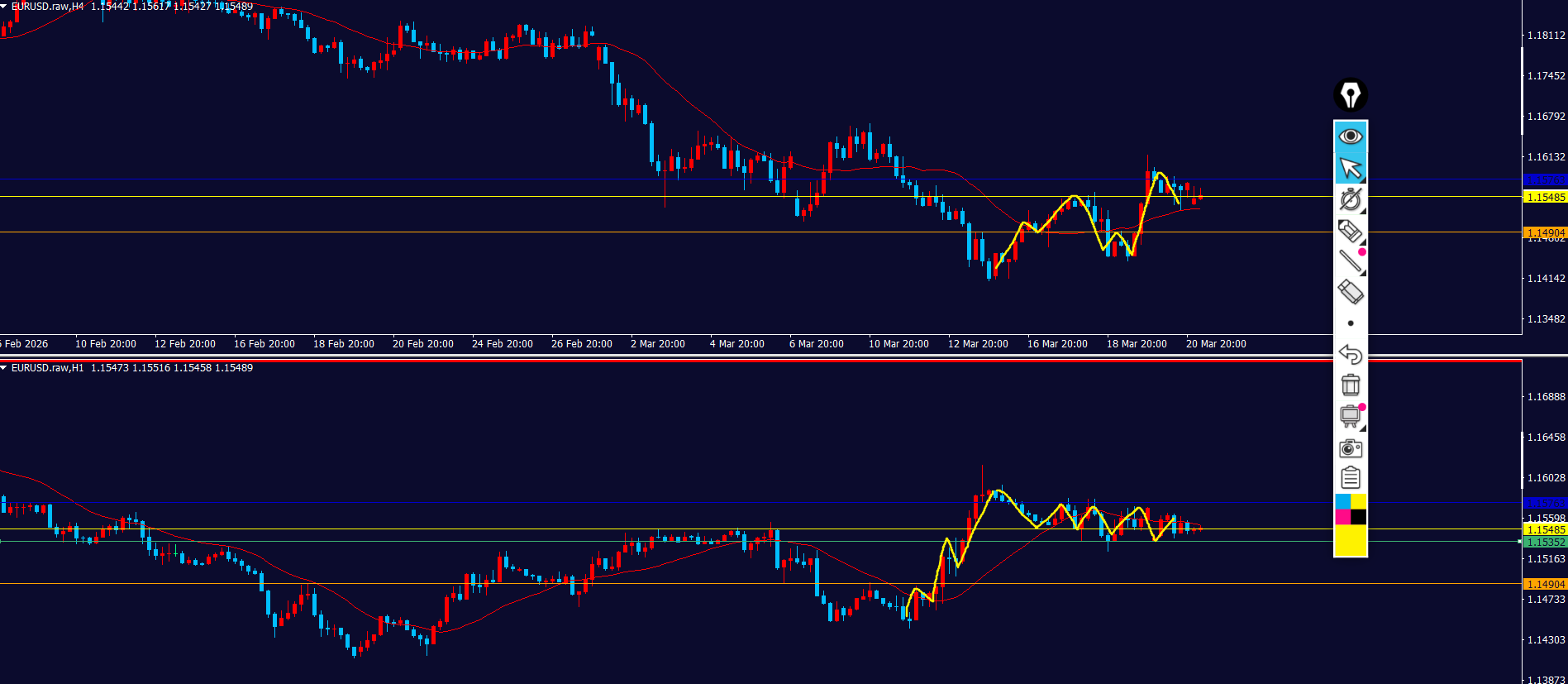Image resolution: width=1568 pixels, height=684 pixels.
Task: Click the green 1.15352 price label
Action: (x=1544, y=543)
